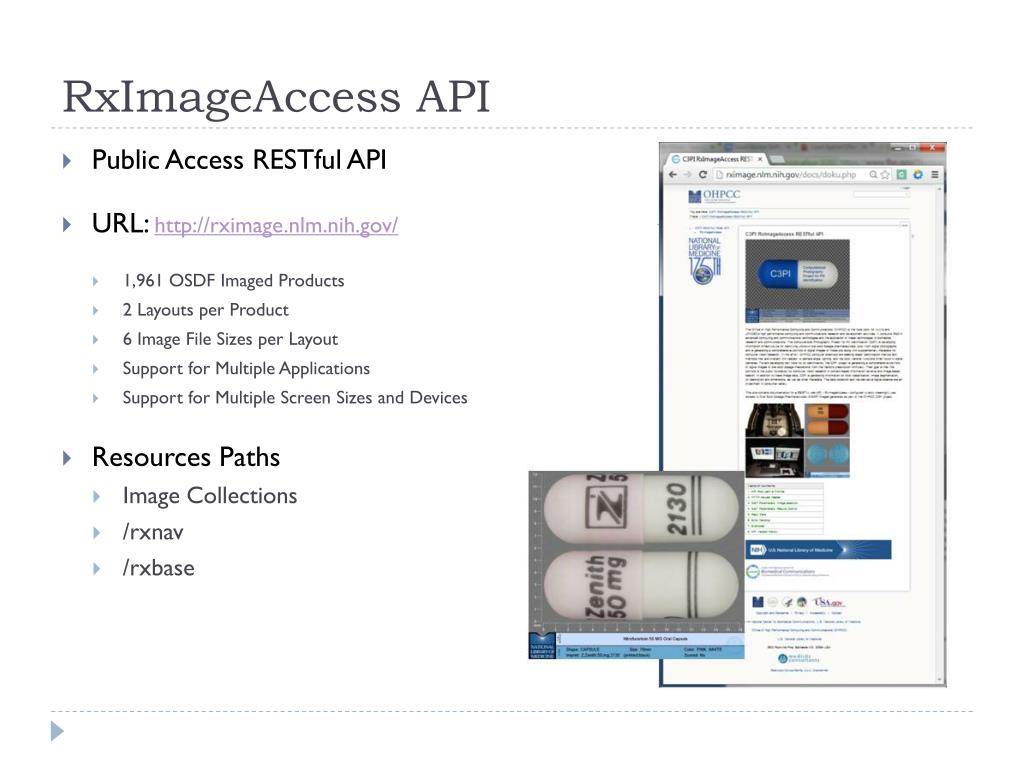Click the browser back arrow
1024x768 pixels.
(673, 174)
